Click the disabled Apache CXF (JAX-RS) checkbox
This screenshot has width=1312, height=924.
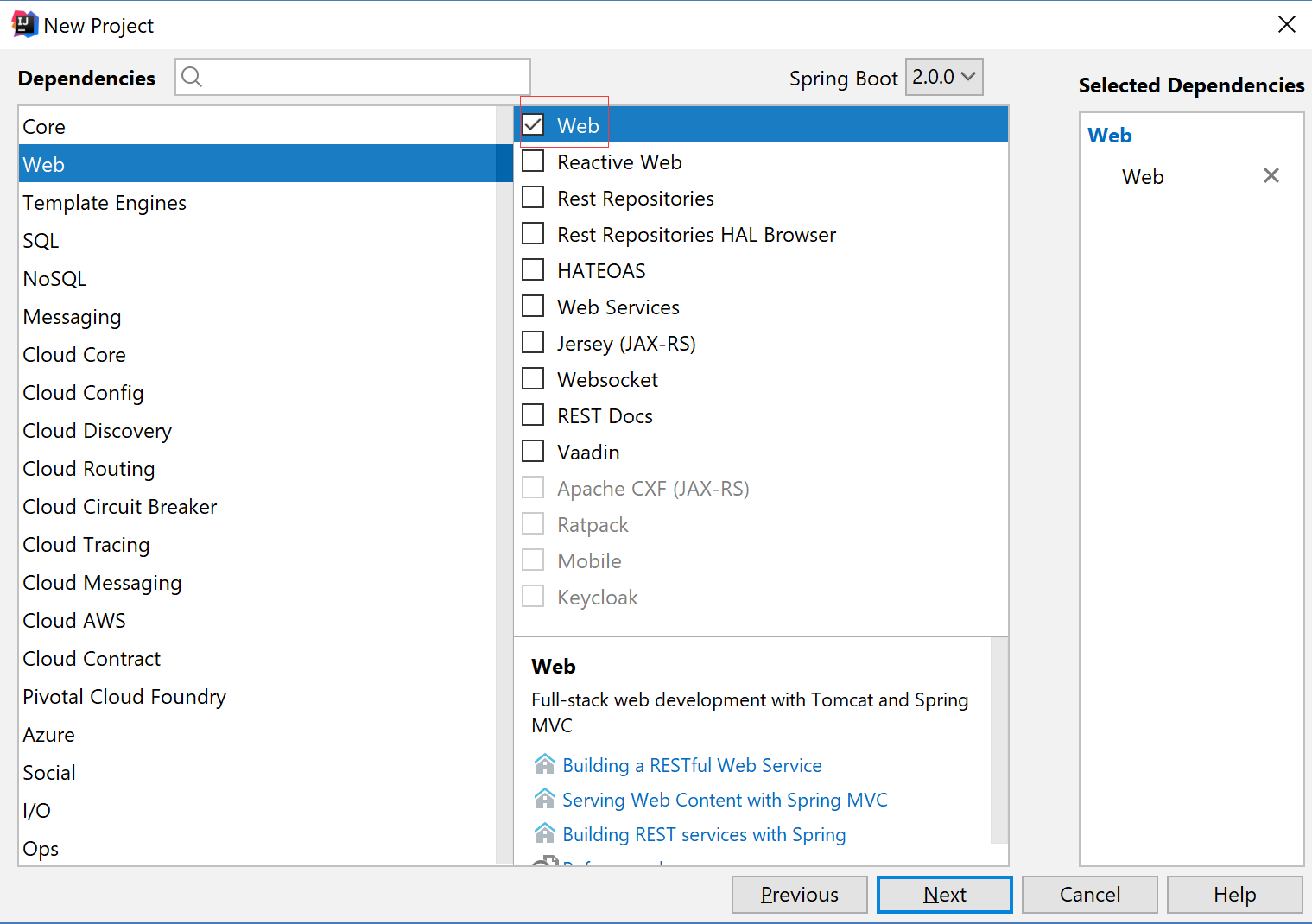(534, 488)
